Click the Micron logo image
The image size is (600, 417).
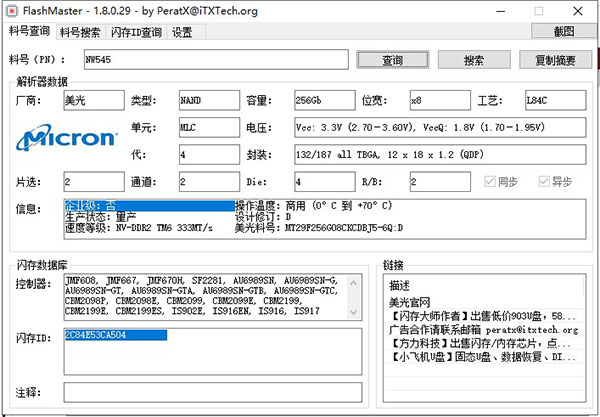67,137
